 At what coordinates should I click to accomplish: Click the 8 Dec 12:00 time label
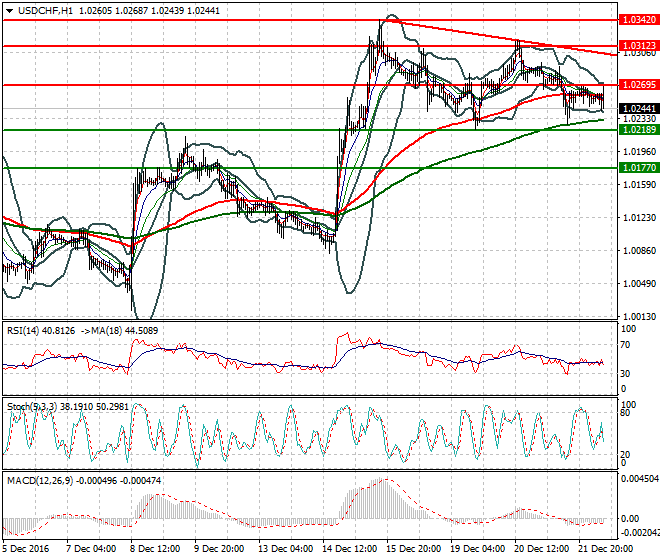click(155, 549)
